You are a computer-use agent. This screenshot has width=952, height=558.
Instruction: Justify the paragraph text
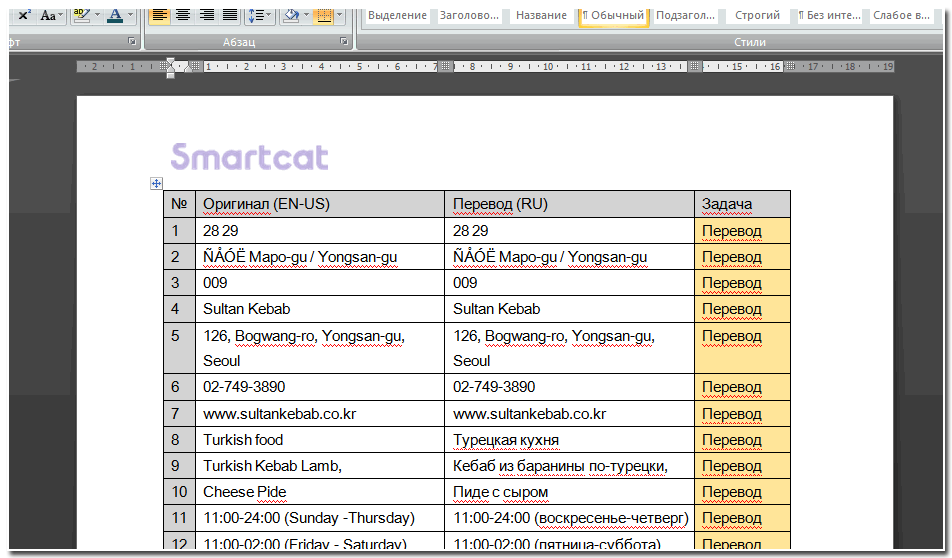[x=230, y=15]
